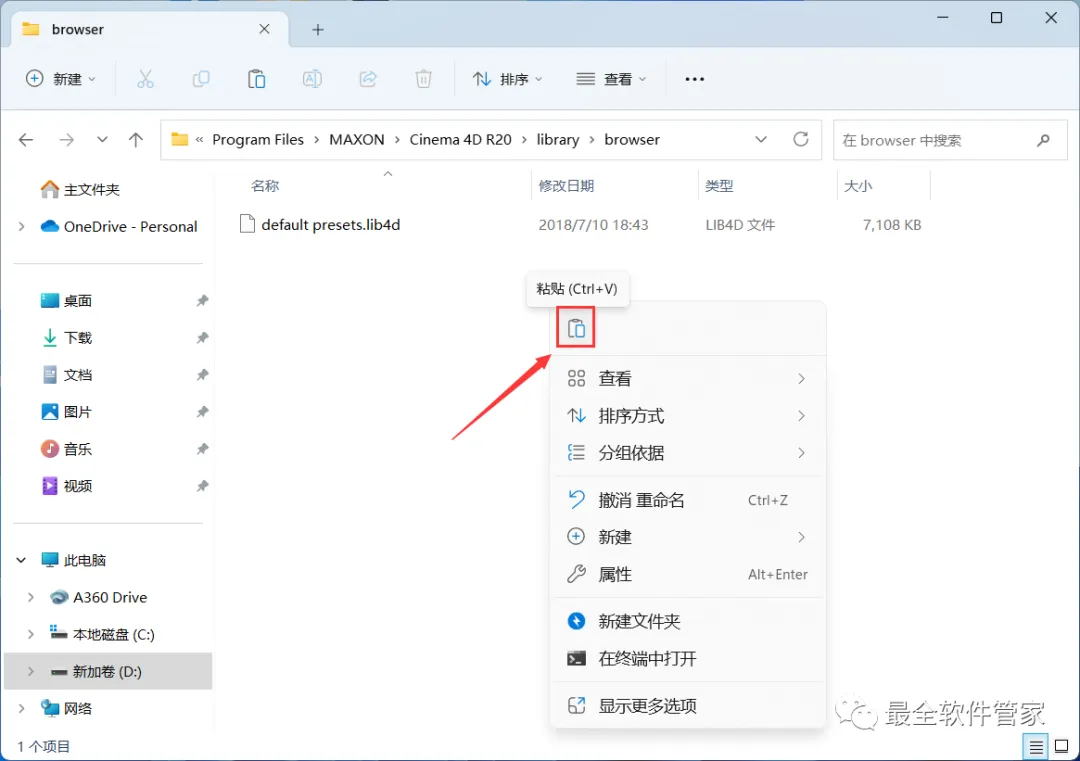Choose 属性 from context menu
Screen dimensions: 1080x761
pos(688,574)
